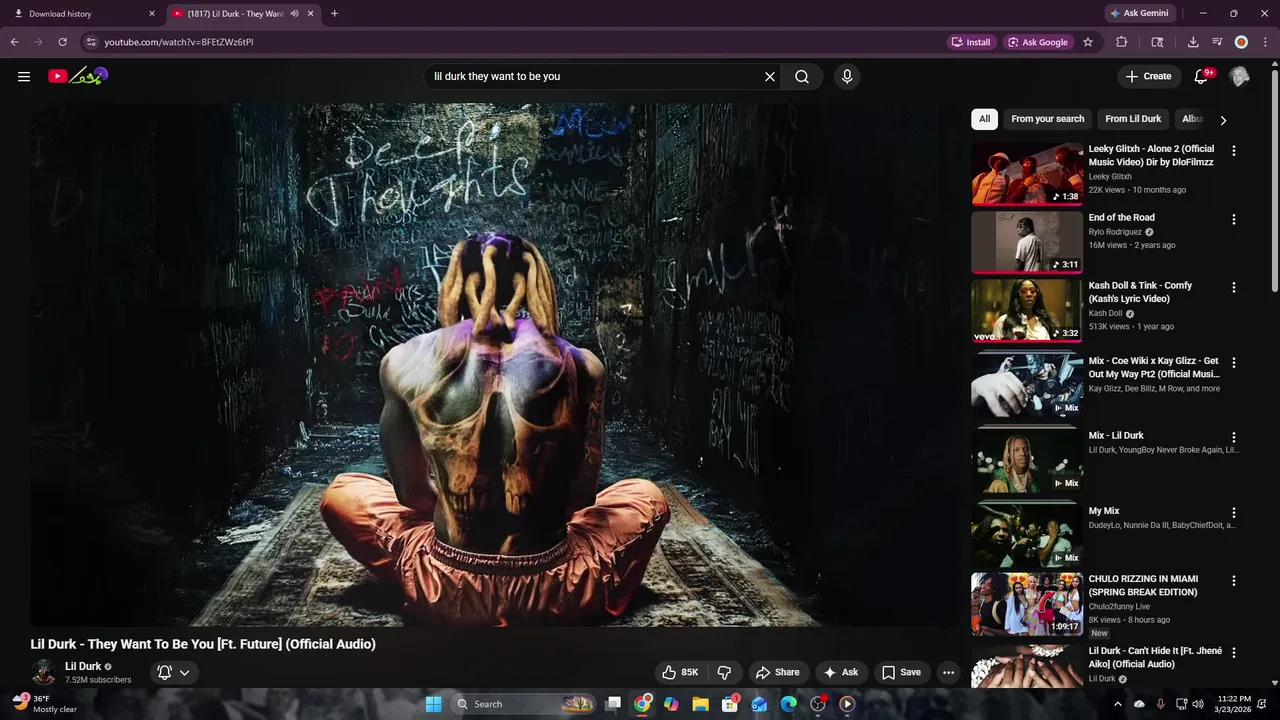Open the browser Extensions puzzle icon
This screenshot has width=1280, height=720.
1121,42
